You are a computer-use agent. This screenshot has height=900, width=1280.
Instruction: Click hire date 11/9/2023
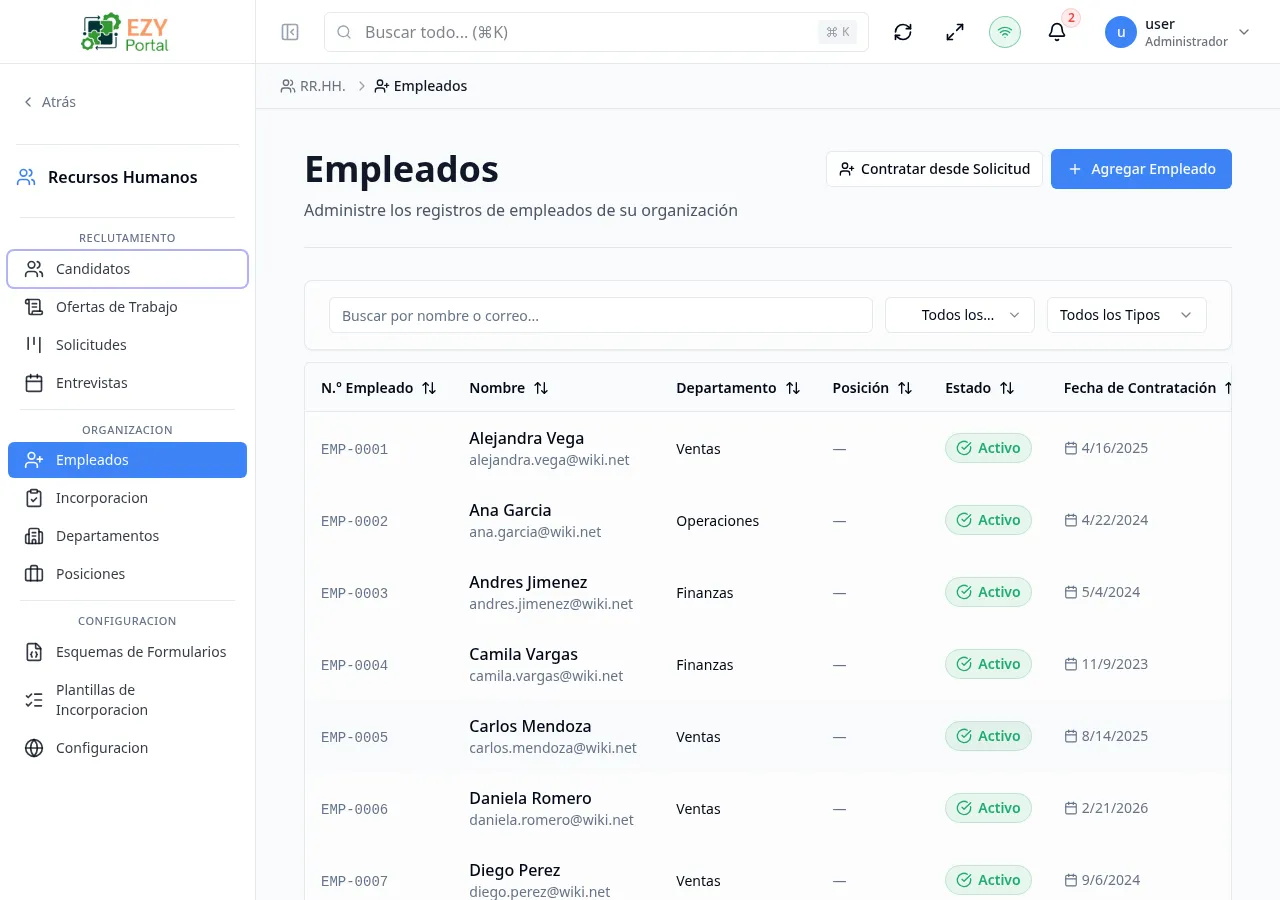[1114, 664]
